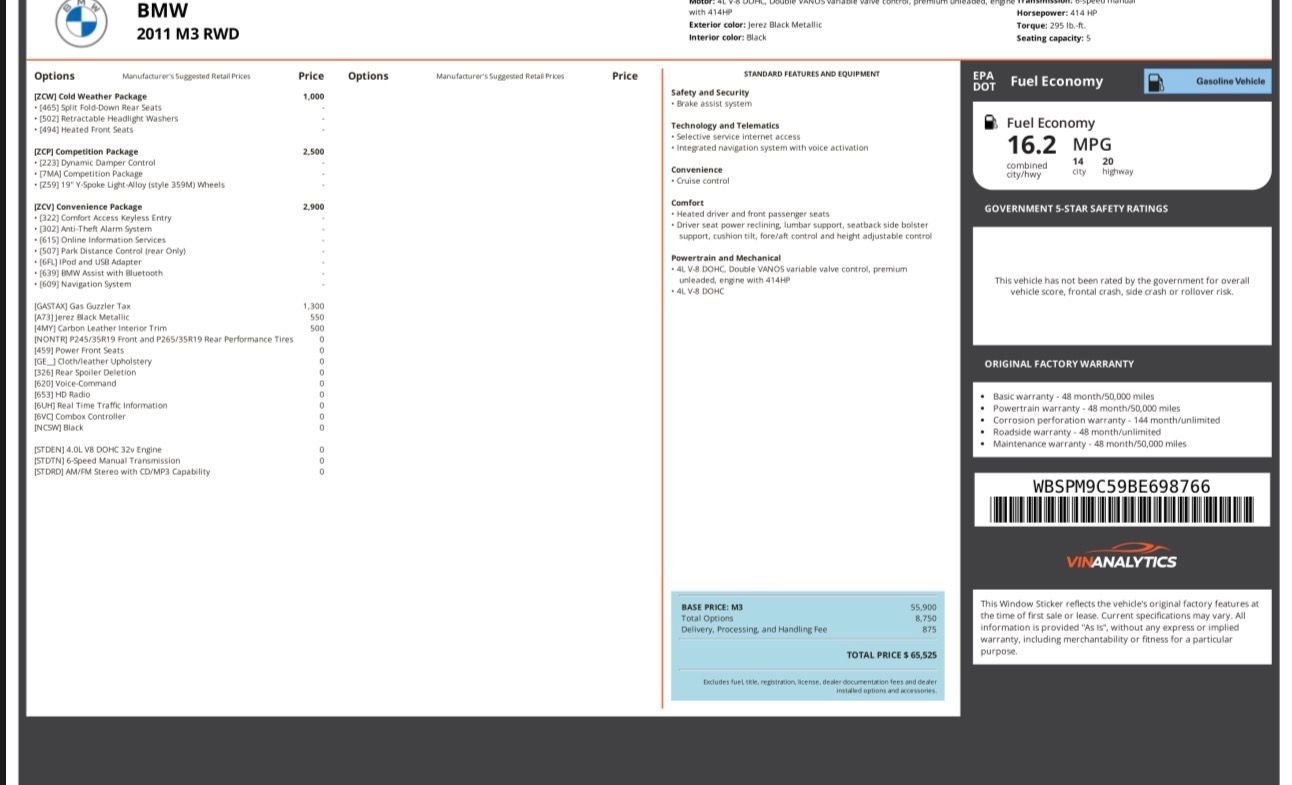Click the BASE PRICE: M3 row

[808, 607]
